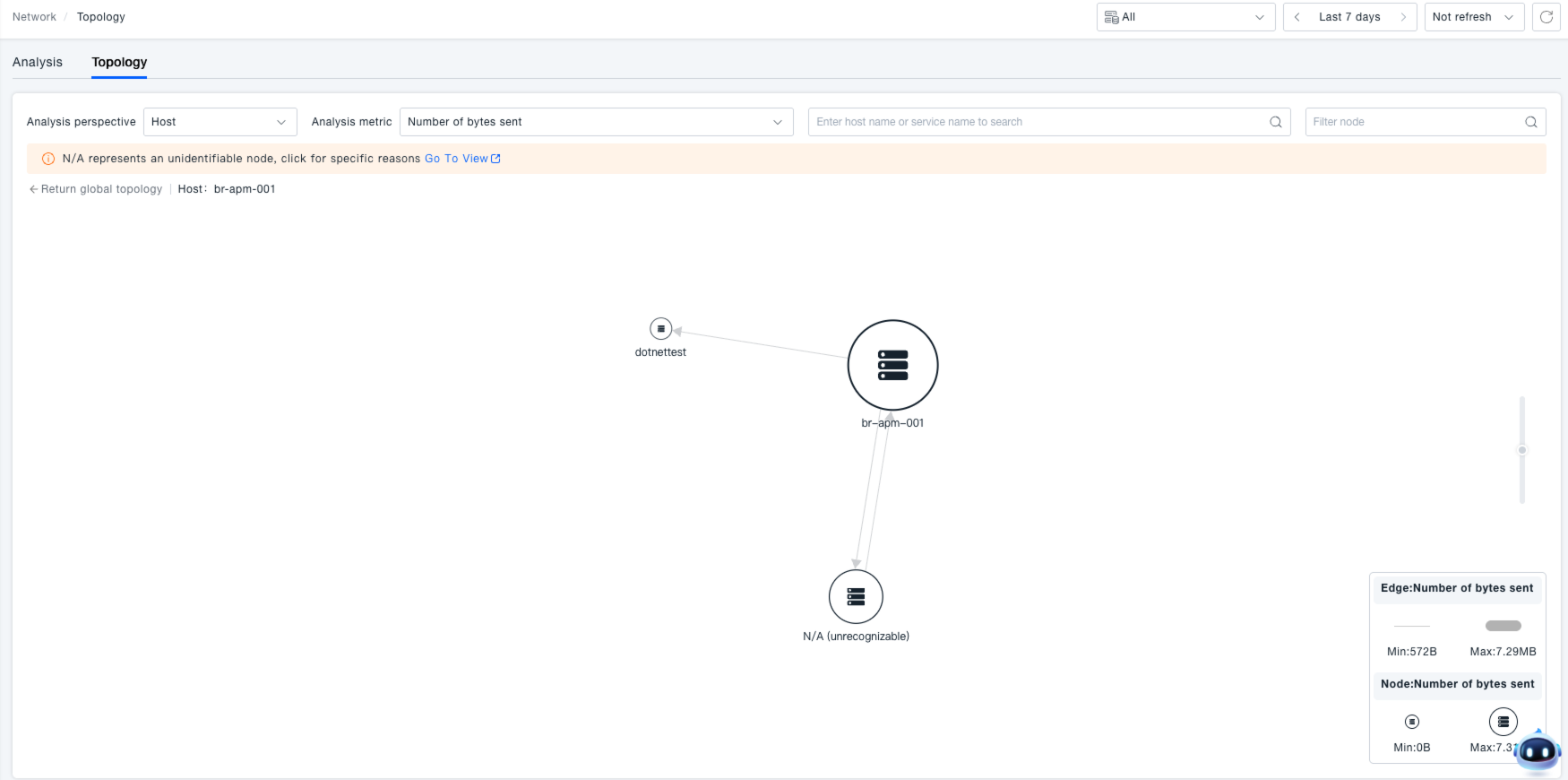
Task: Go to previous time range arrow
Action: [x=1297, y=17]
